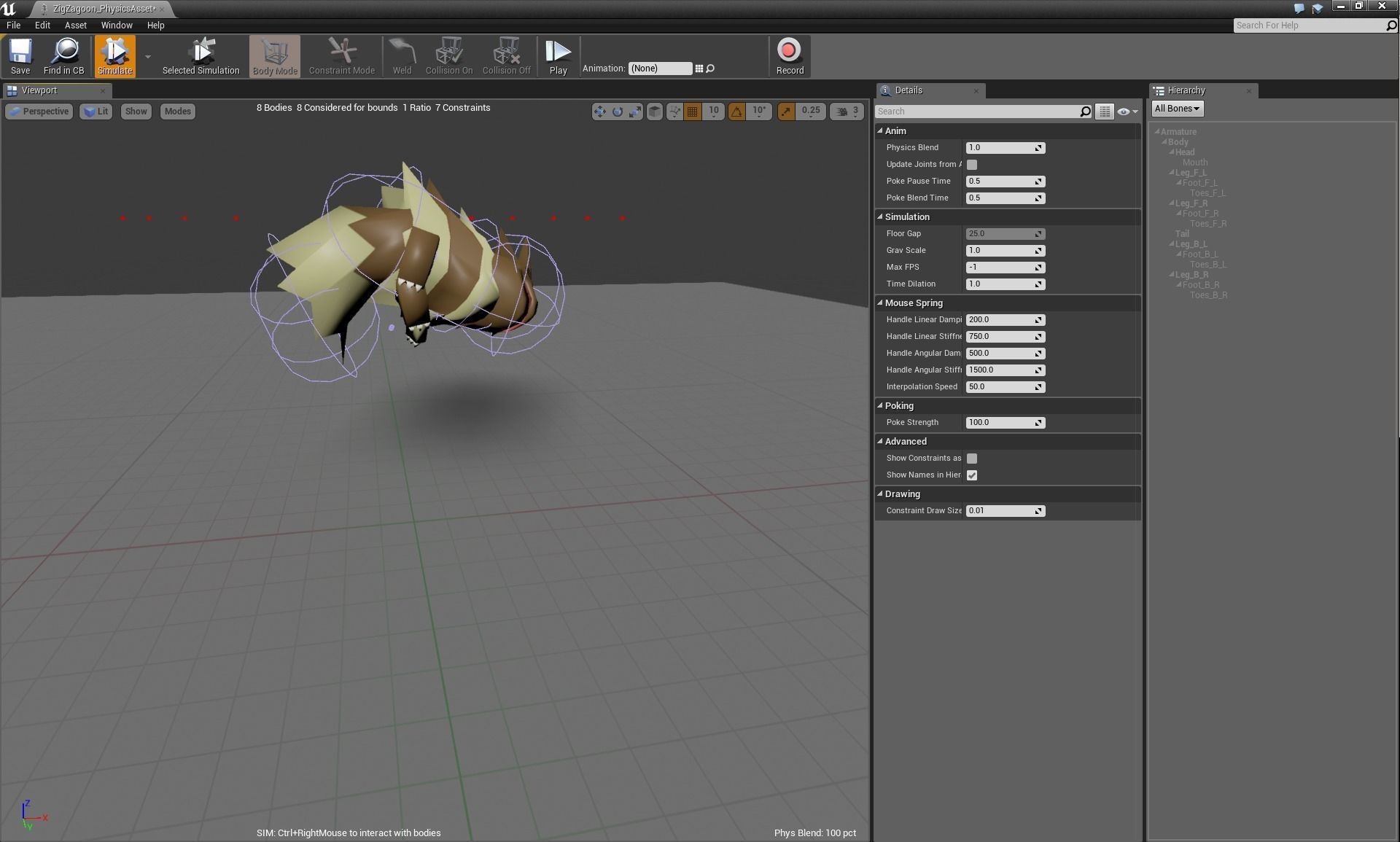This screenshot has width=1400, height=842.
Task: Toggle Show Names in Hierarchy checkbox
Action: (x=971, y=475)
